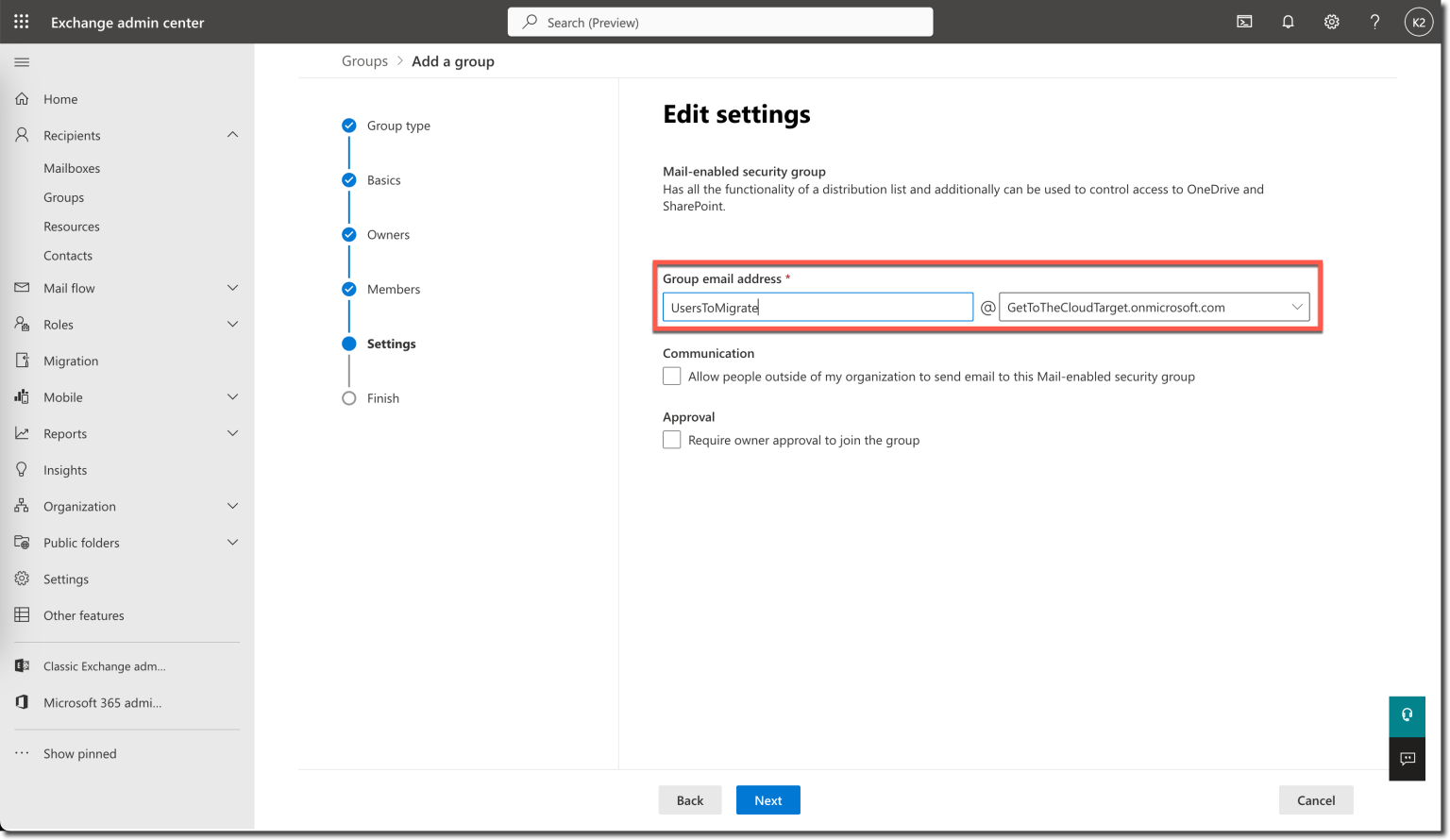The image size is (1450, 840).
Task: Enable outside senders for this security group
Action: point(671,376)
